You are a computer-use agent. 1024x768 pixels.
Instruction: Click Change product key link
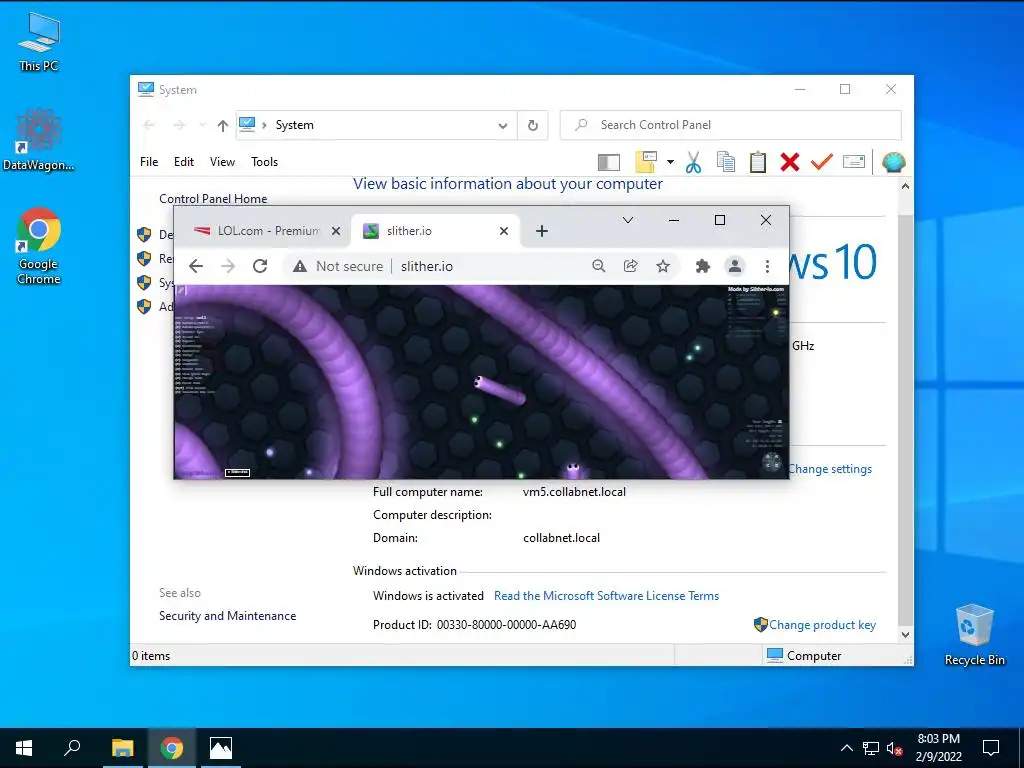pyautogui.click(x=822, y=624)
